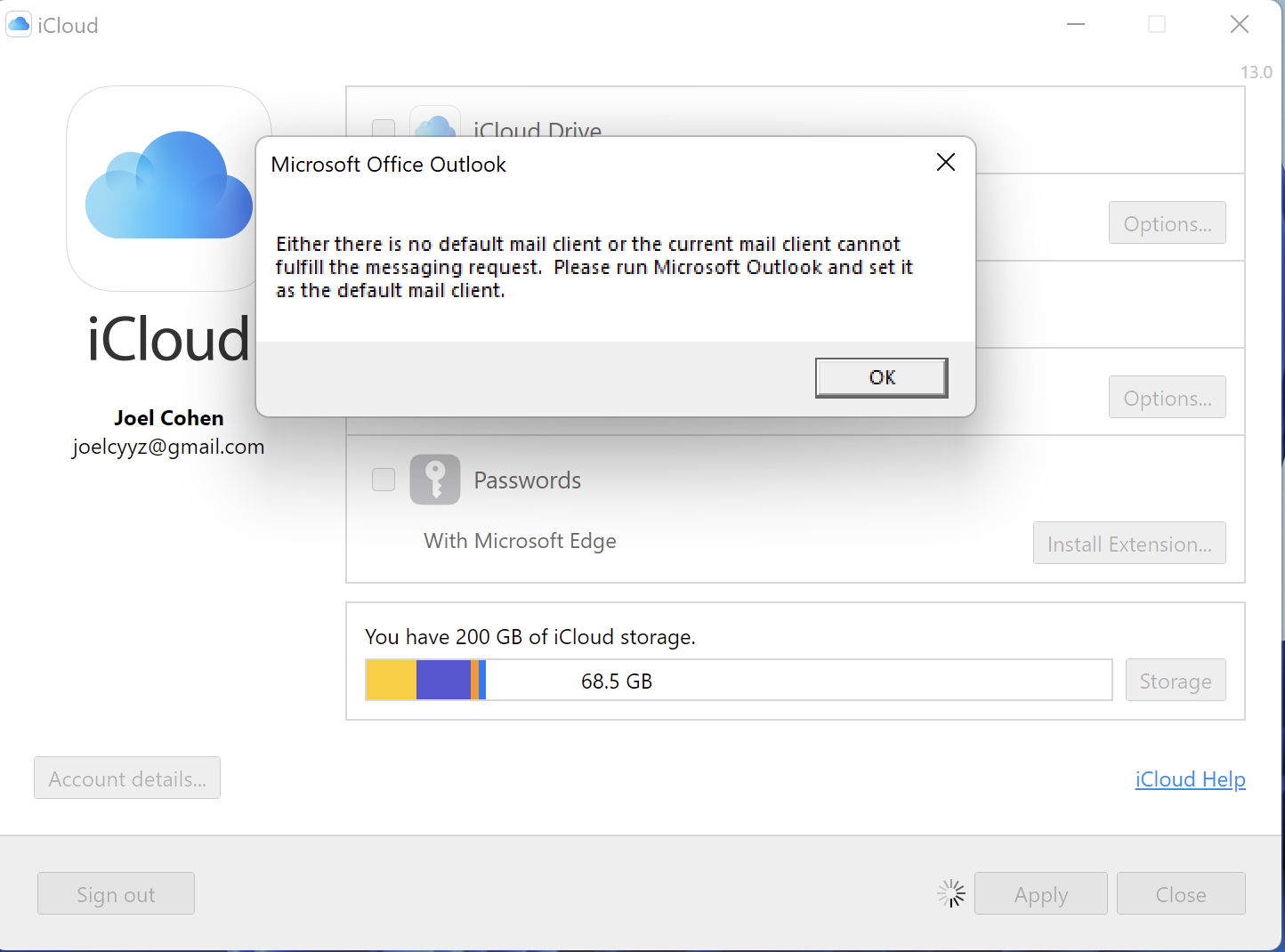1285x952 pixels.
Task: Click the Outlook error message text
Action: [594, 267]
